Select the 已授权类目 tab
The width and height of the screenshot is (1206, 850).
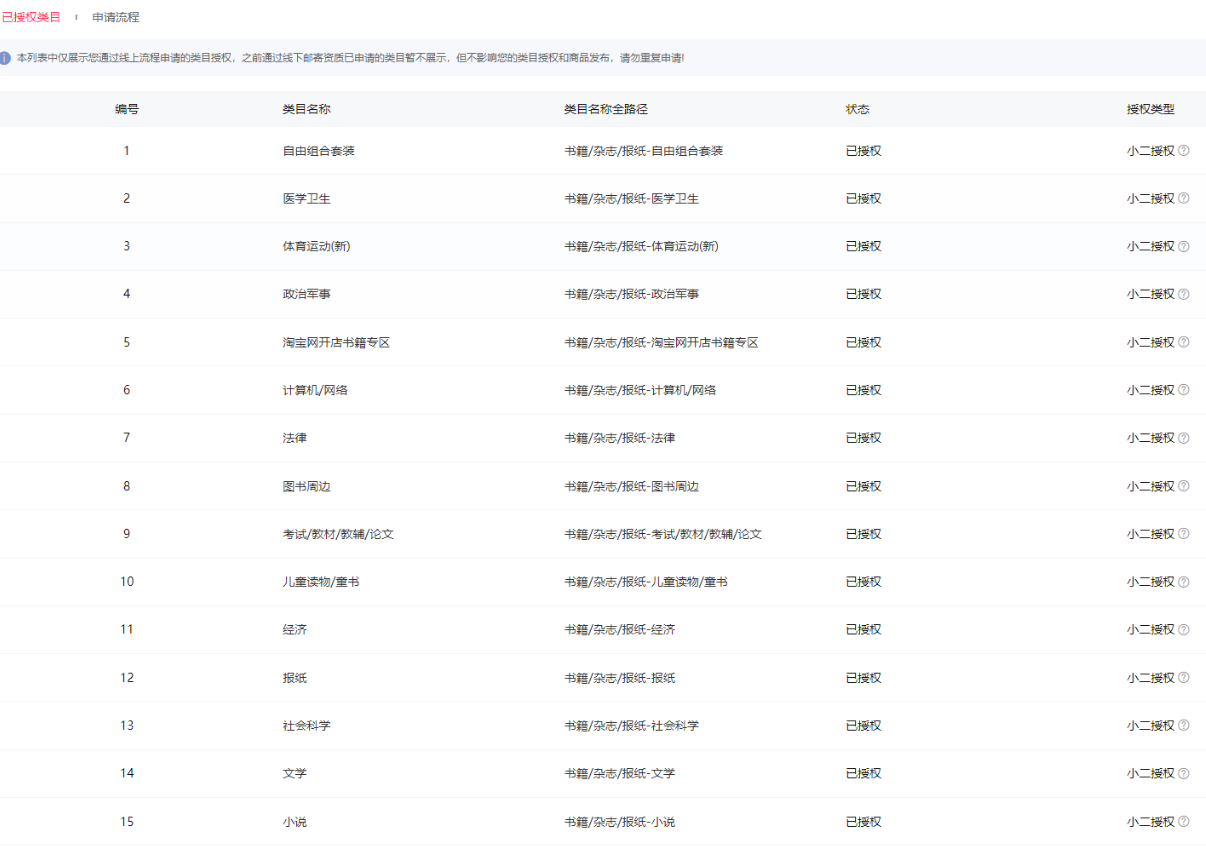pyautogui.click(x=31, y=17)
